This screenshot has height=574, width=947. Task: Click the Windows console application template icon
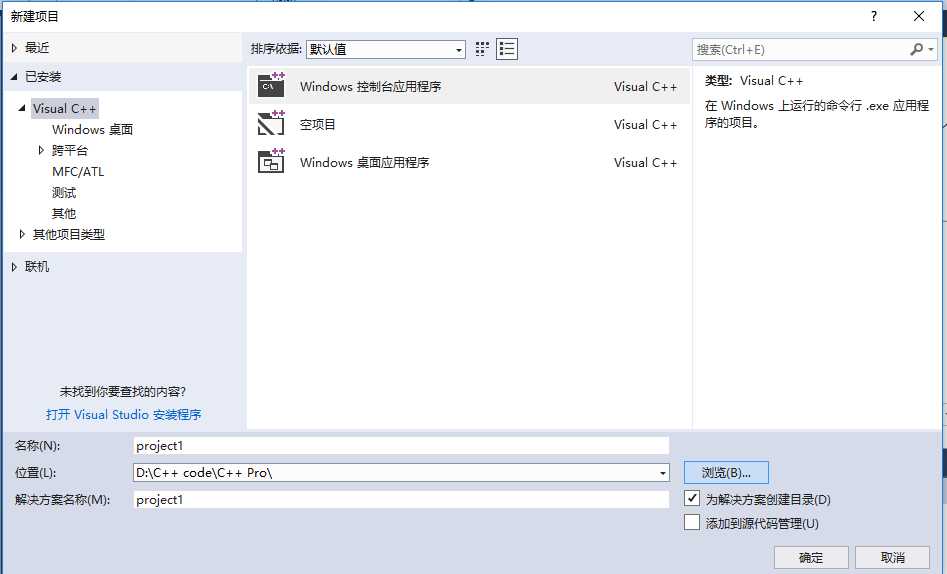[x=271, y=86]
